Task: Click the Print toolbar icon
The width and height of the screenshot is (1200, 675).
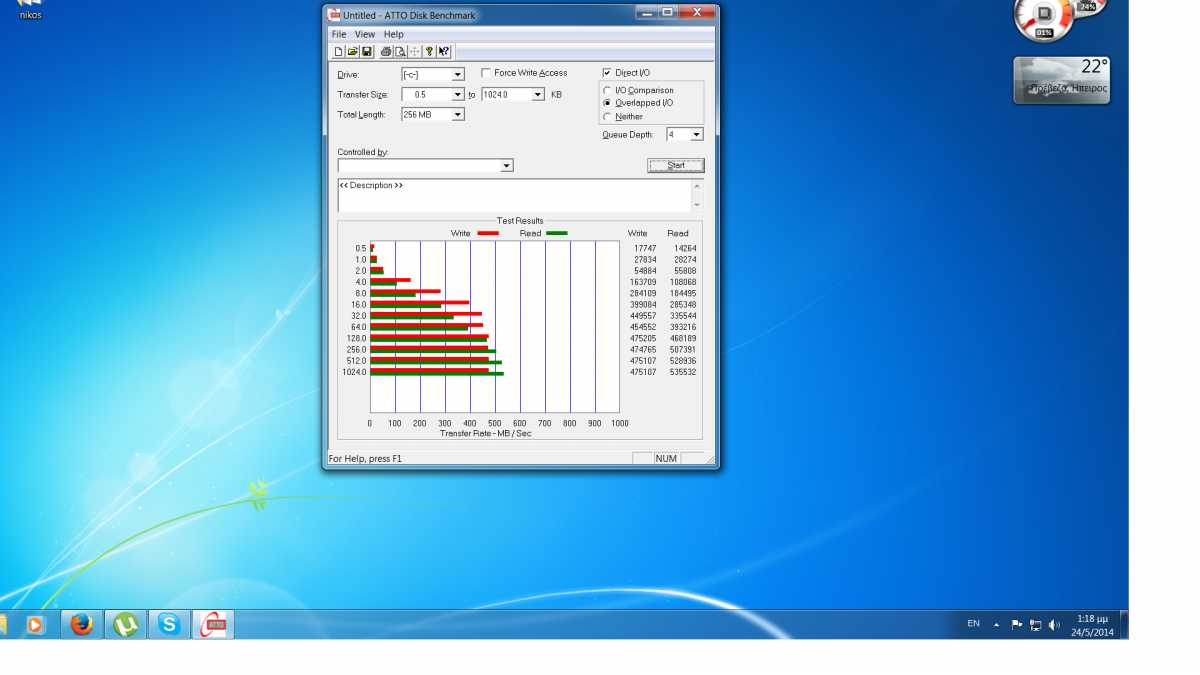Action: pyautogui.click(x=386, y=51)
